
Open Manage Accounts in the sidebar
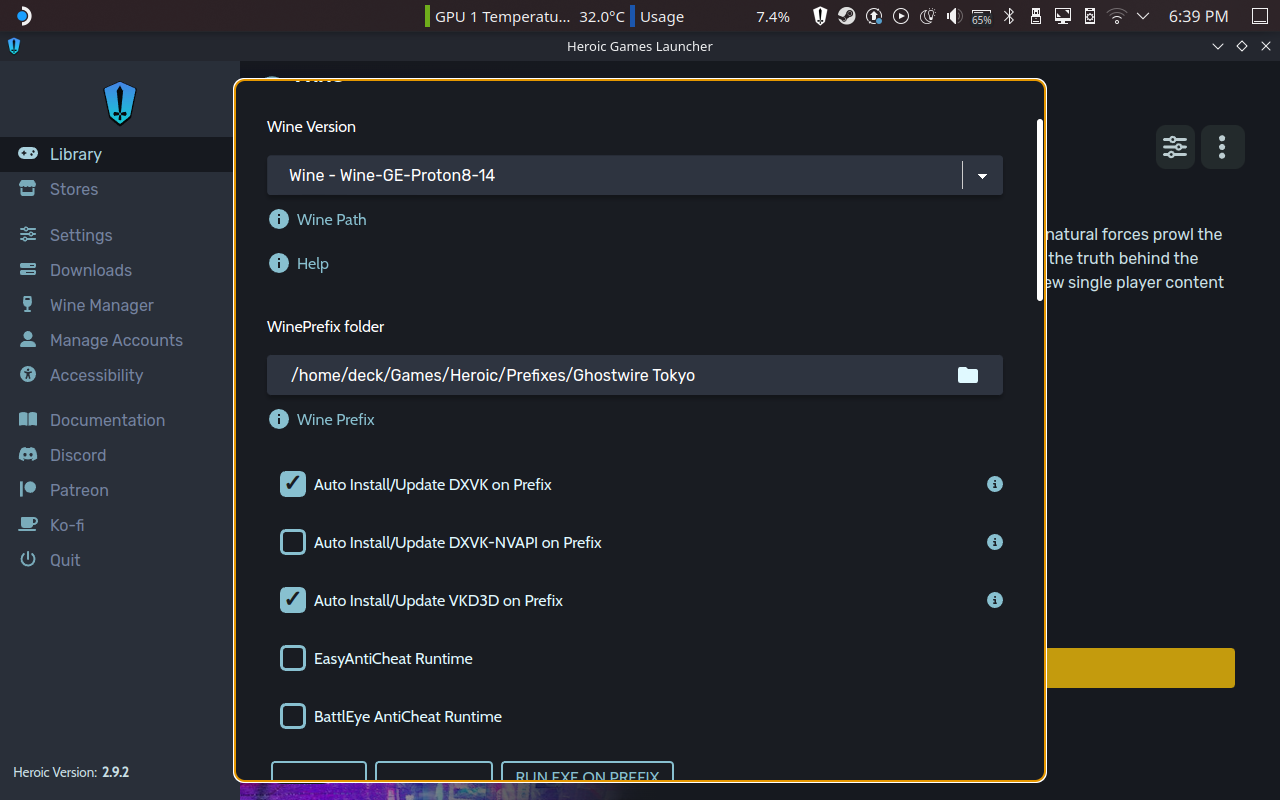click(x=116, y=340)
